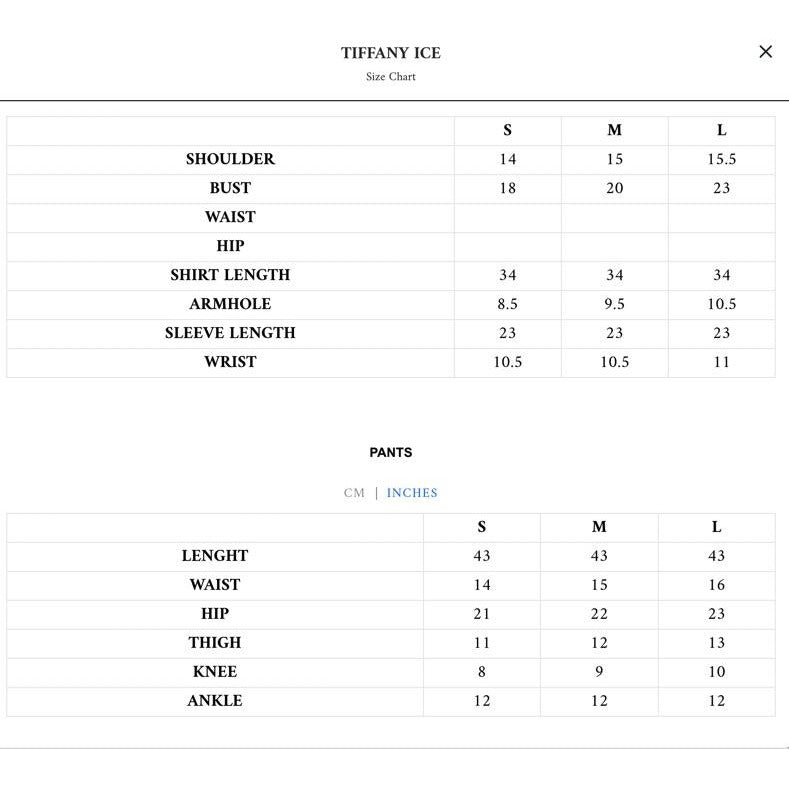Select the SHOULDER row label
This screenshot has height=789, width=789.
pyautogui.click(x=230, y=159)
